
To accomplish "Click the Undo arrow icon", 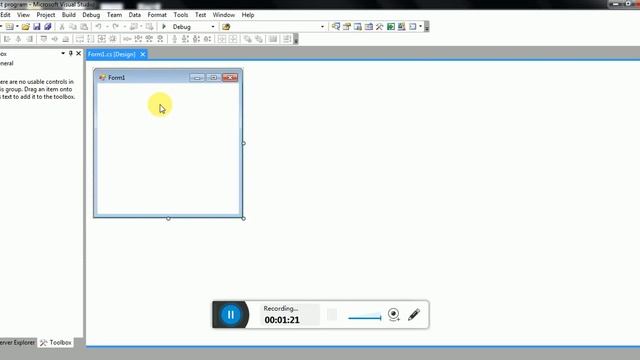I will (x=98, y=27).
